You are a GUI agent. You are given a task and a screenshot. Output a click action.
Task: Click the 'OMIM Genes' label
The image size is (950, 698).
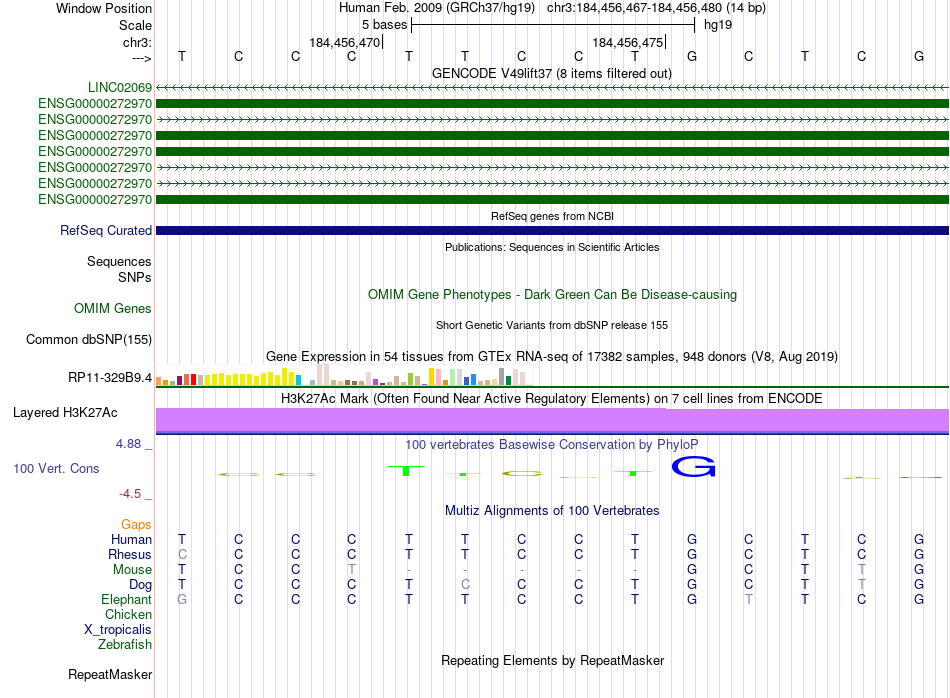[113, 308]
